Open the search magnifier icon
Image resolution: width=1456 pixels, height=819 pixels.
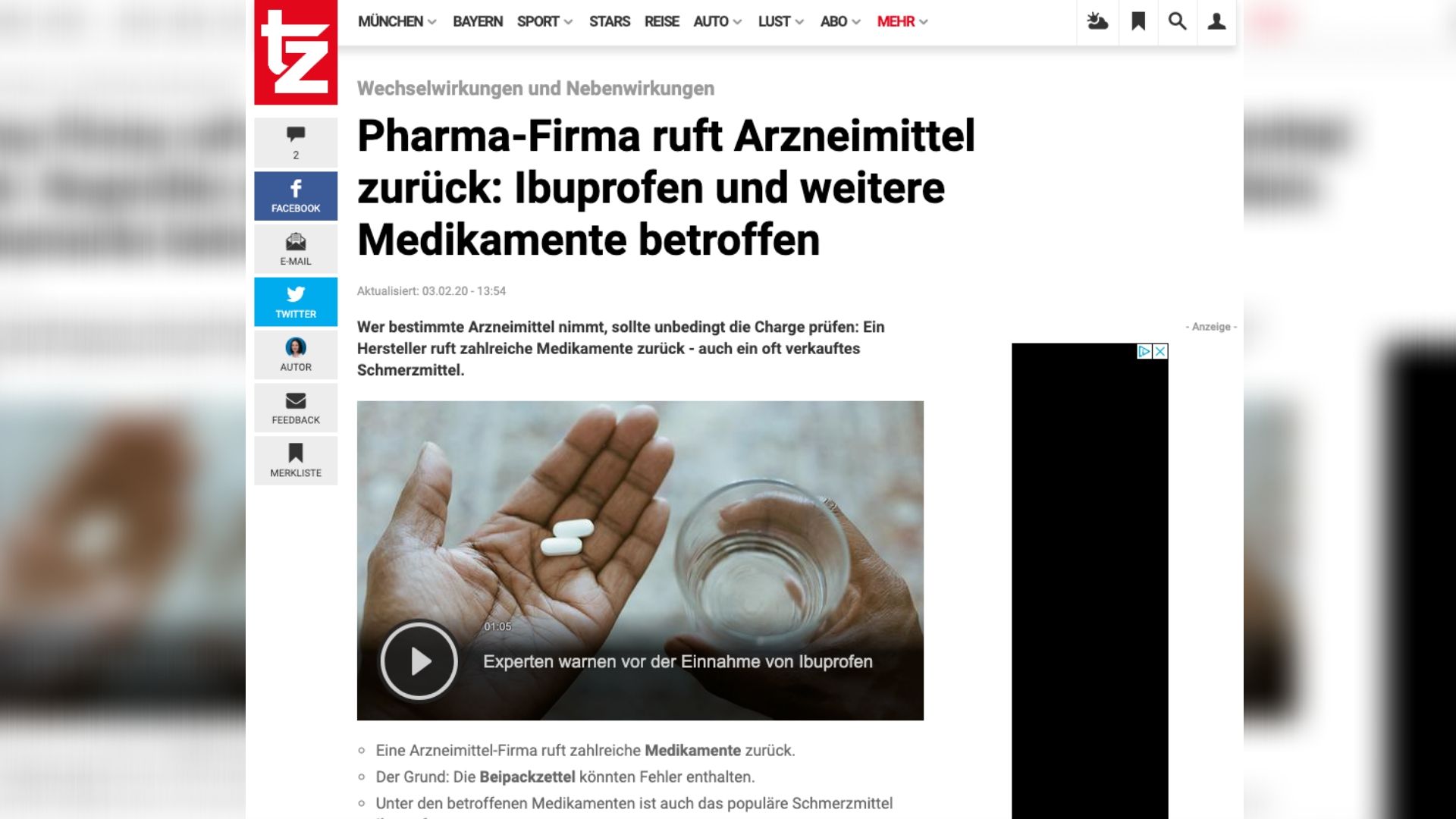pyautogui.click(x=1177, y=21)
